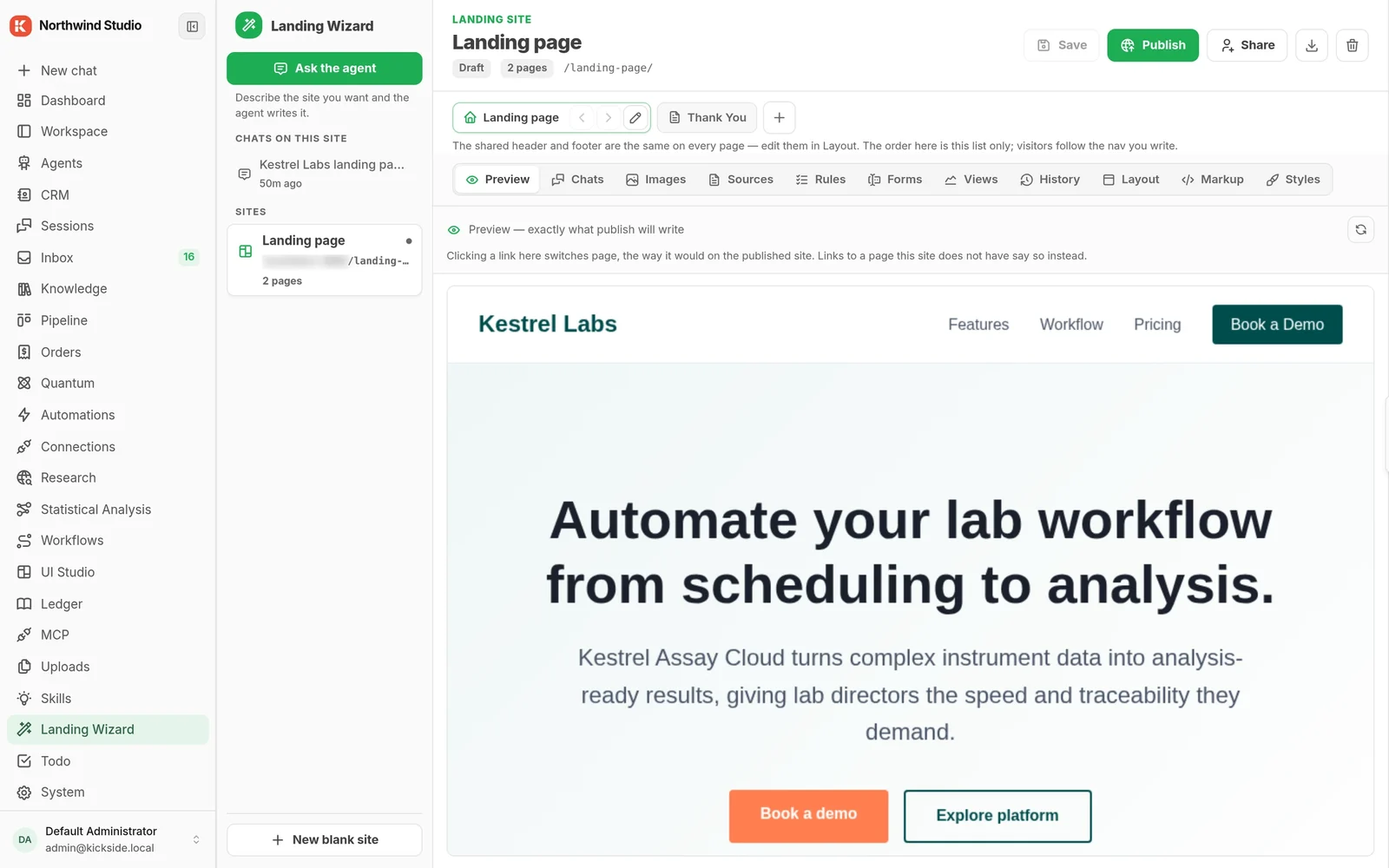Click New blank site button

325,839
